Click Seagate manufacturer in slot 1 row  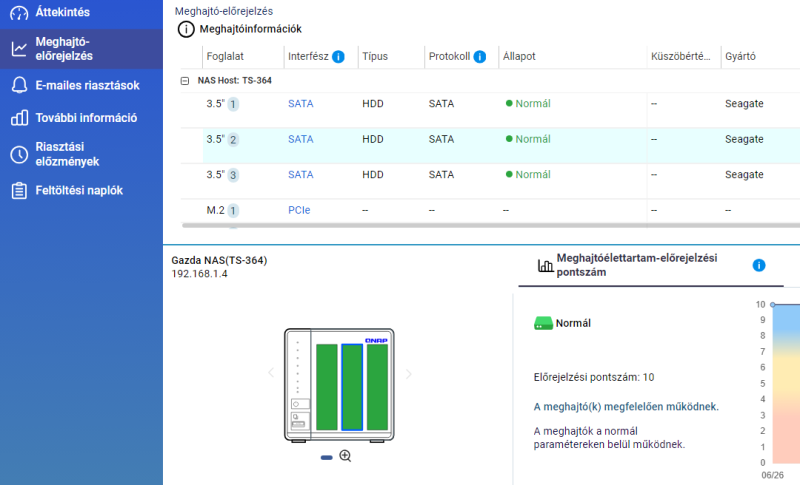(x=744, y=104)
